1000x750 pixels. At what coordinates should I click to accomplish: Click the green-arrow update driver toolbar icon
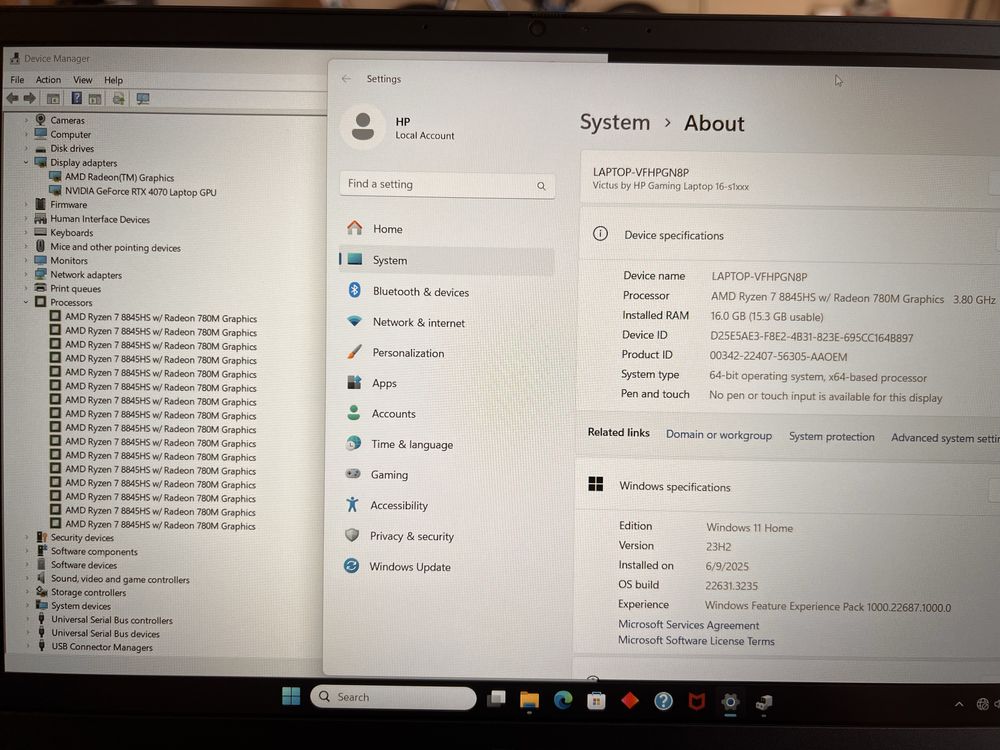pos(119,99)
